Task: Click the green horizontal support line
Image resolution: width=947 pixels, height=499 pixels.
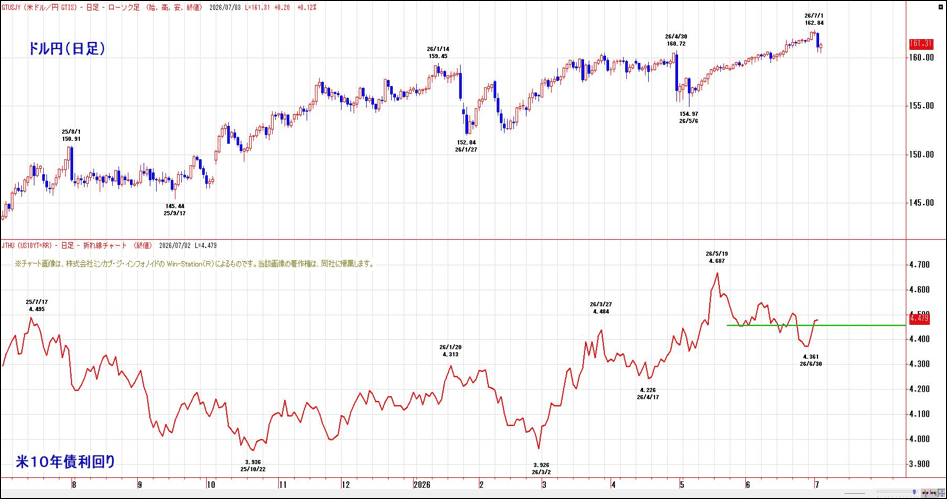Action: 815,326
